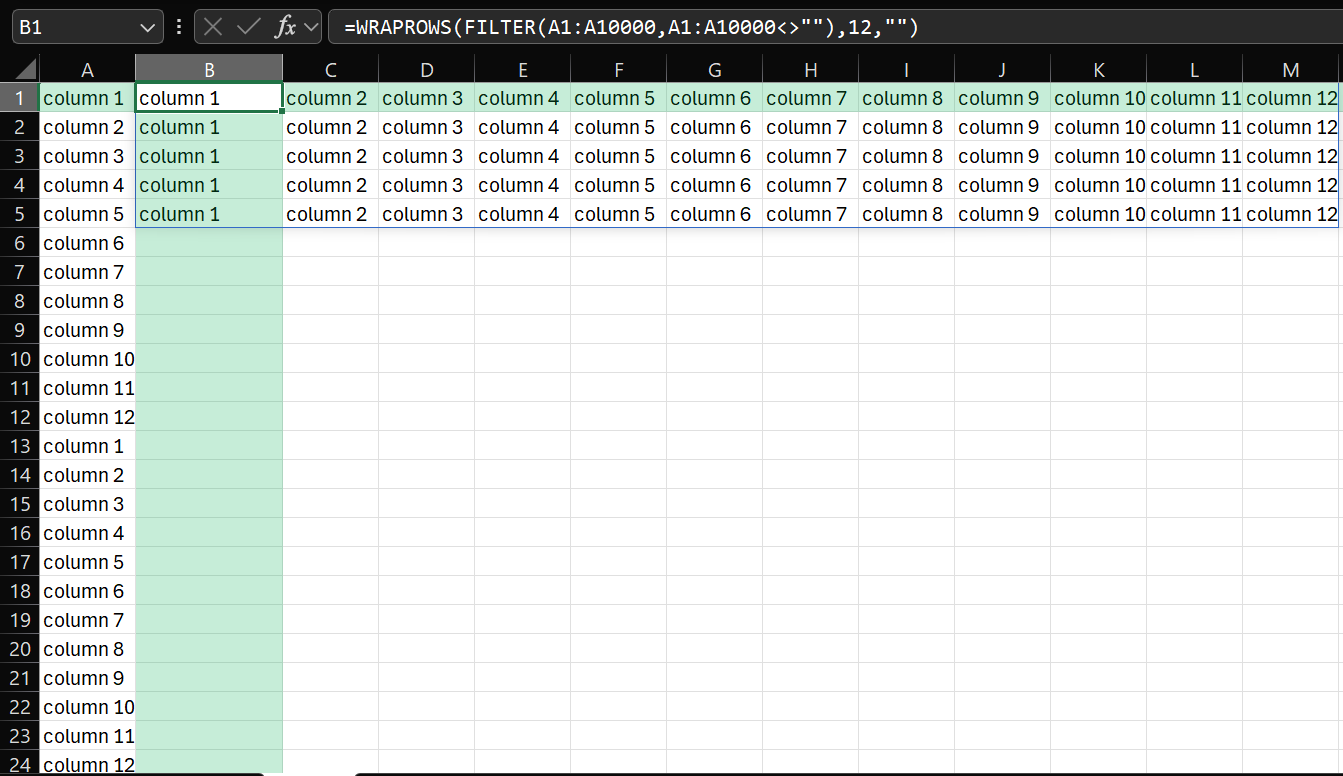Click the formula bar options dots icon
This screenshot has width=1343, height=776.
point(179,27)
